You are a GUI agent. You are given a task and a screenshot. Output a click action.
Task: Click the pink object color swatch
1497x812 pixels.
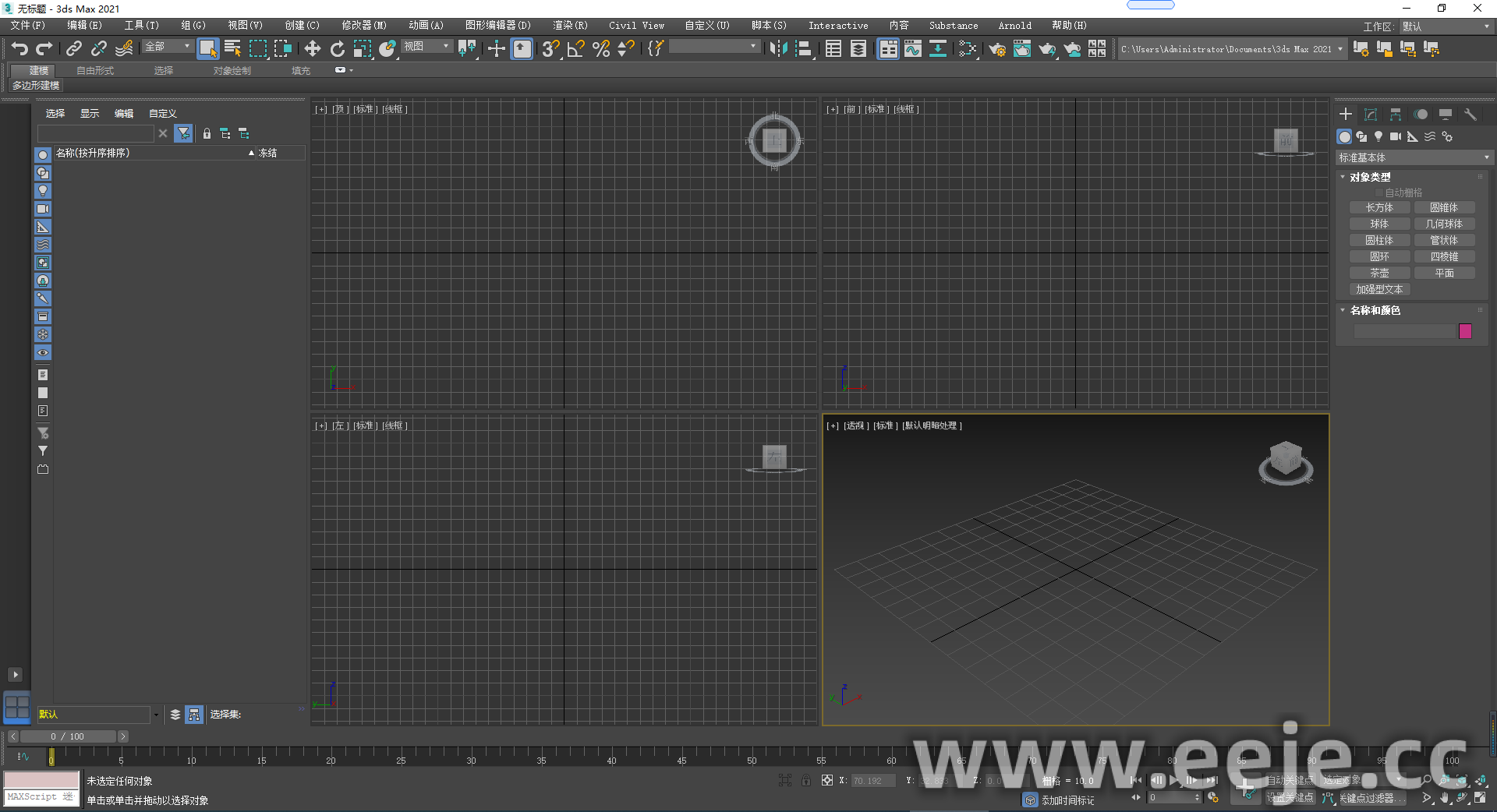click(1465, 331)
